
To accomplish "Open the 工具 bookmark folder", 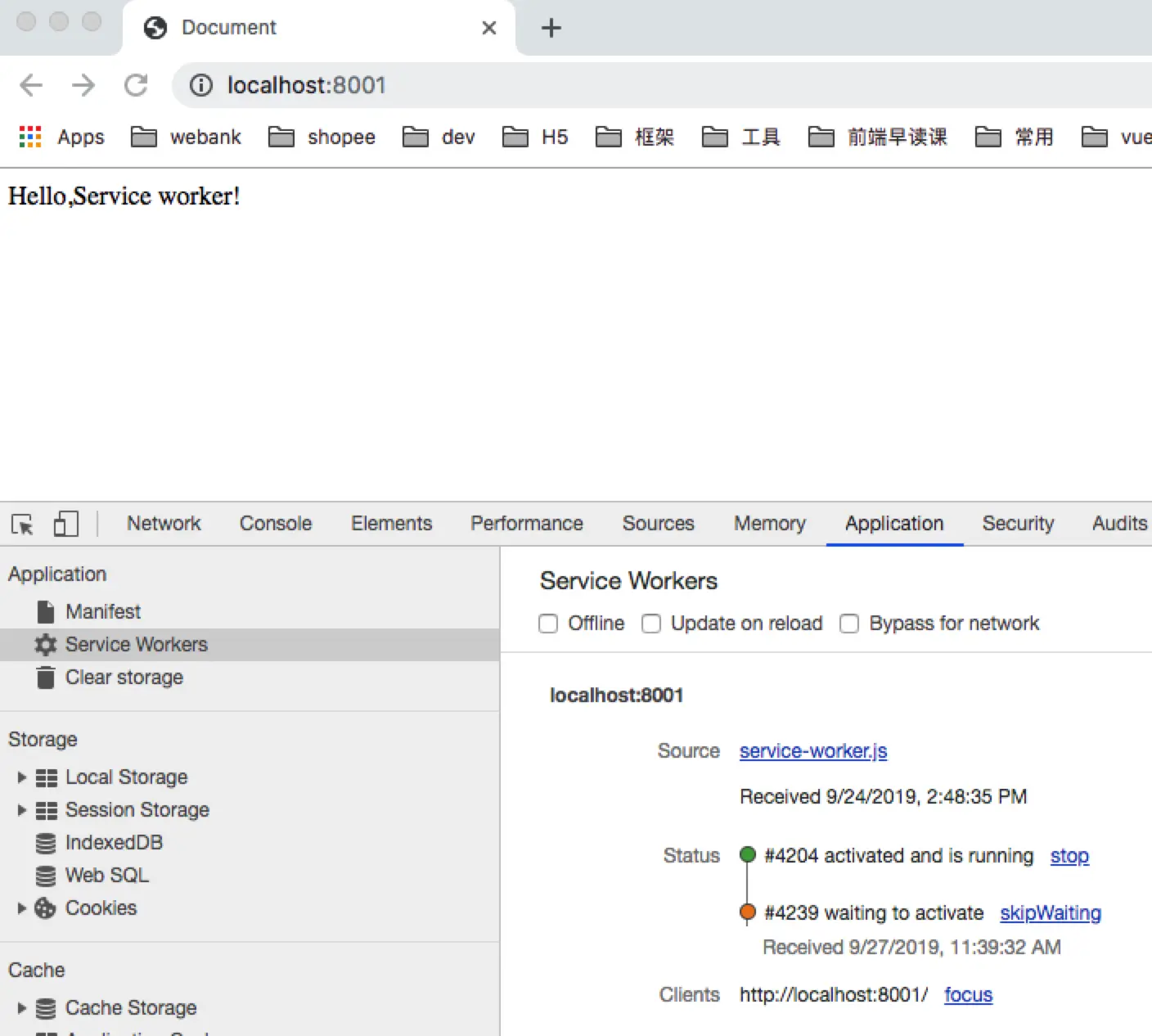I will pos(741,137).
